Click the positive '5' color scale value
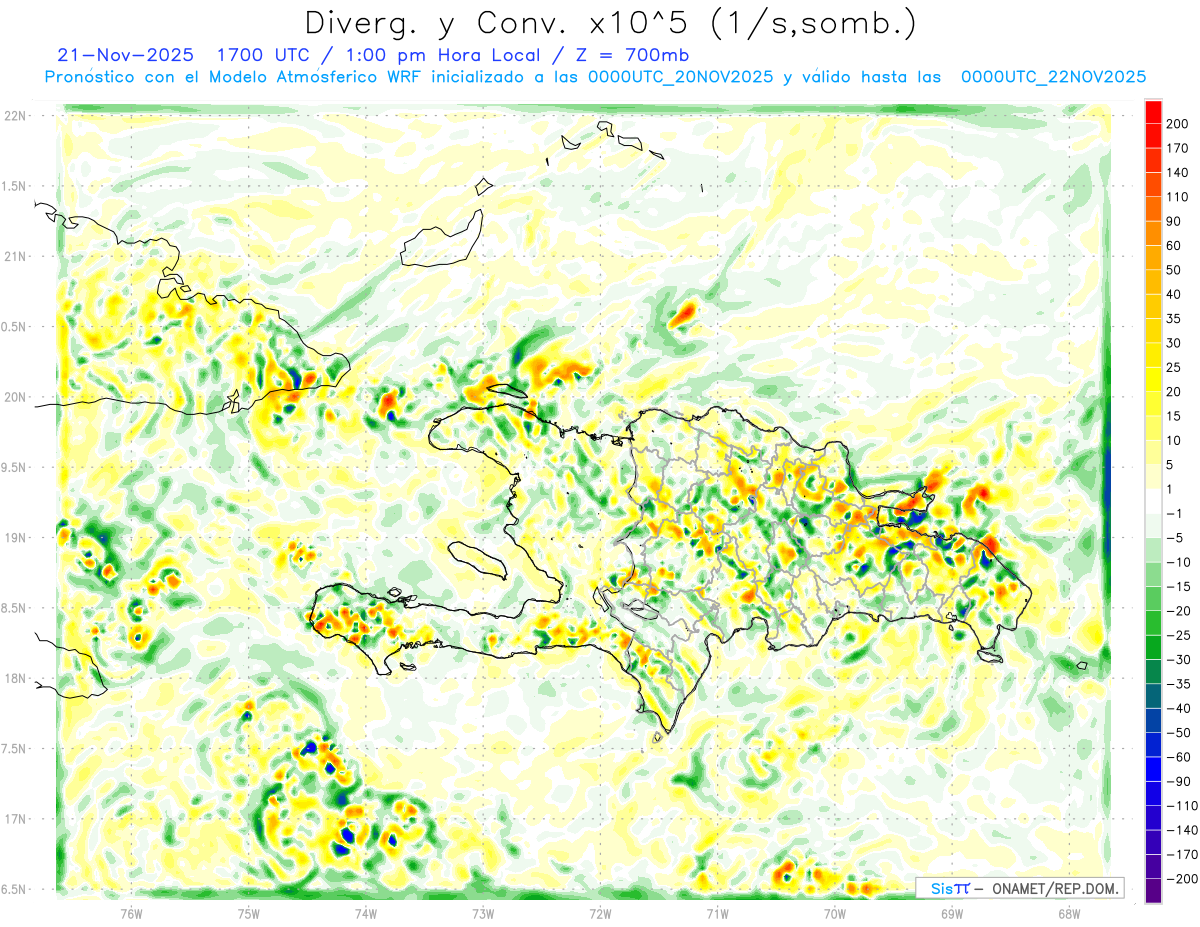The width and height of the screenshot is (1200, 927). pyautogui.click(x=1171, y=465)
